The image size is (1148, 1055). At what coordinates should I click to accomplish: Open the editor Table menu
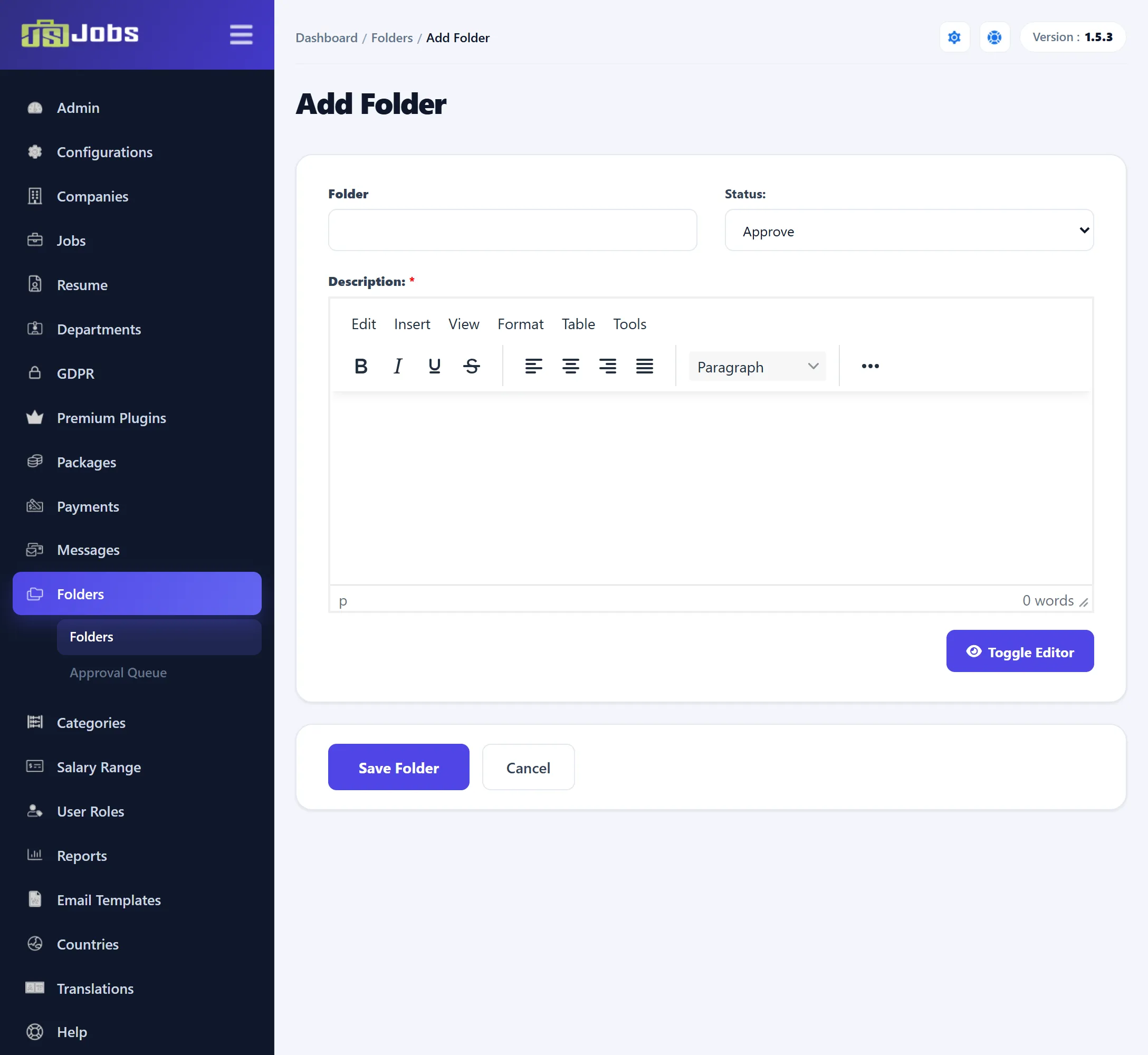tap(578, 324)
